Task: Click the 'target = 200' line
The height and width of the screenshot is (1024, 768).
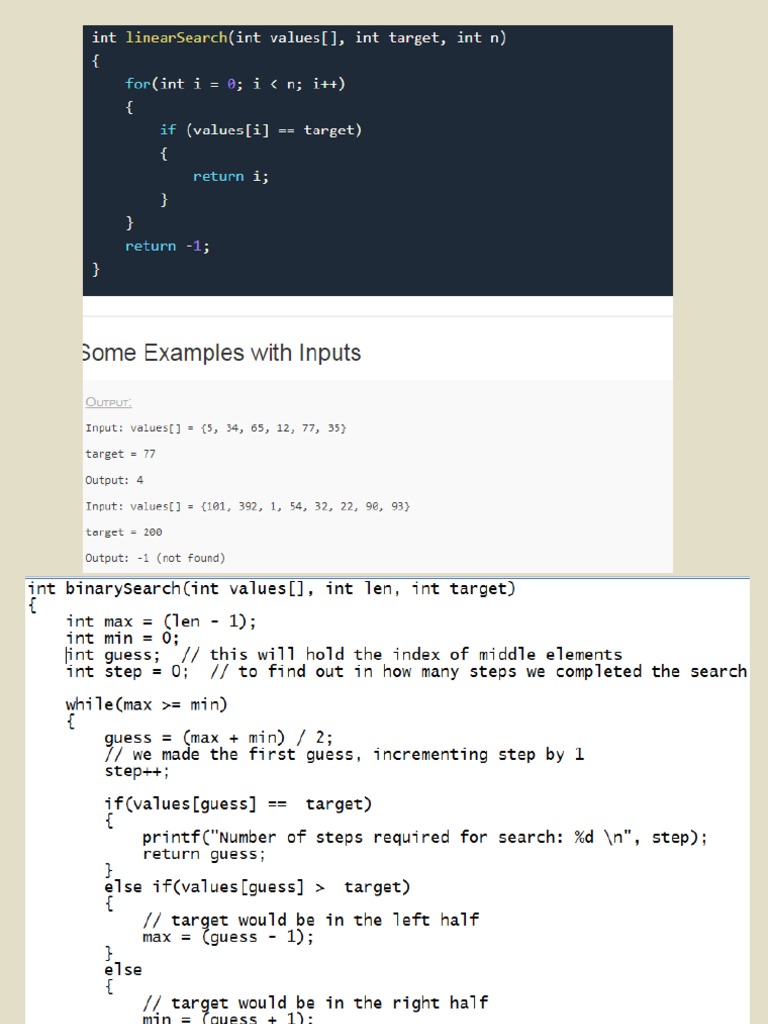Action: pyautogui.click(x=123, y=532)
